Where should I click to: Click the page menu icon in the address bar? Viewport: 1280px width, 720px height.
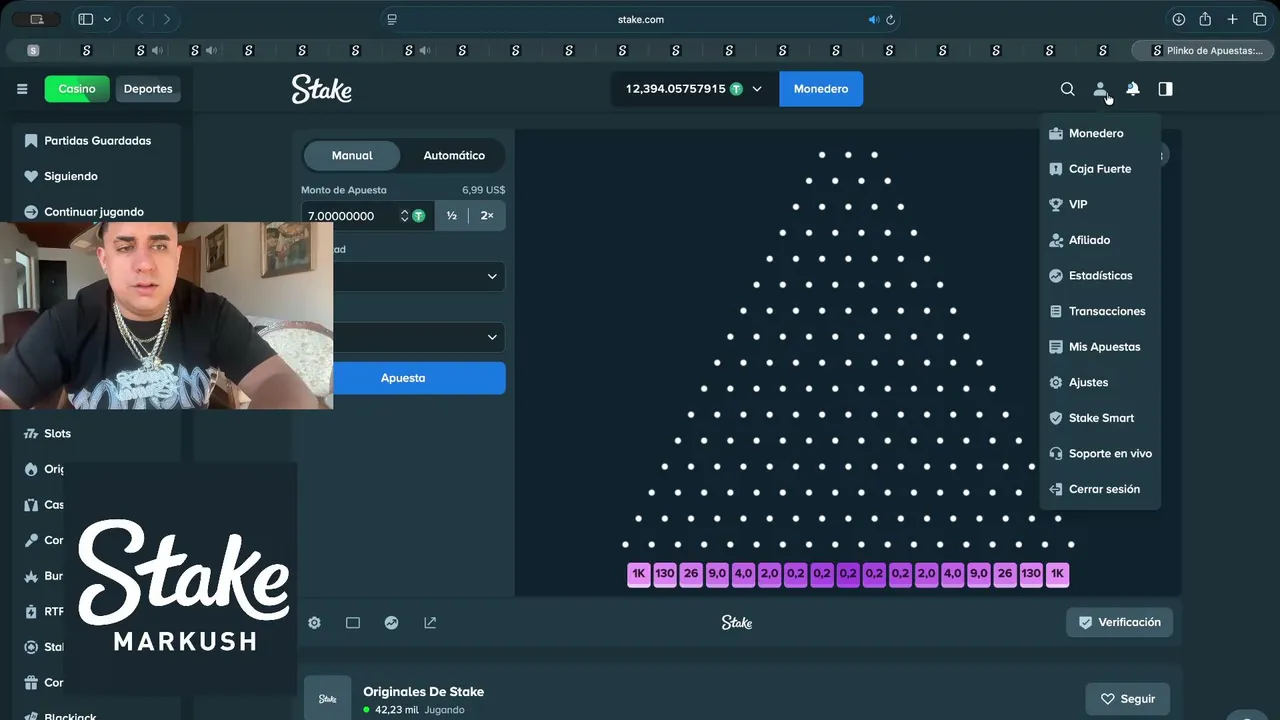click(392, 19)
